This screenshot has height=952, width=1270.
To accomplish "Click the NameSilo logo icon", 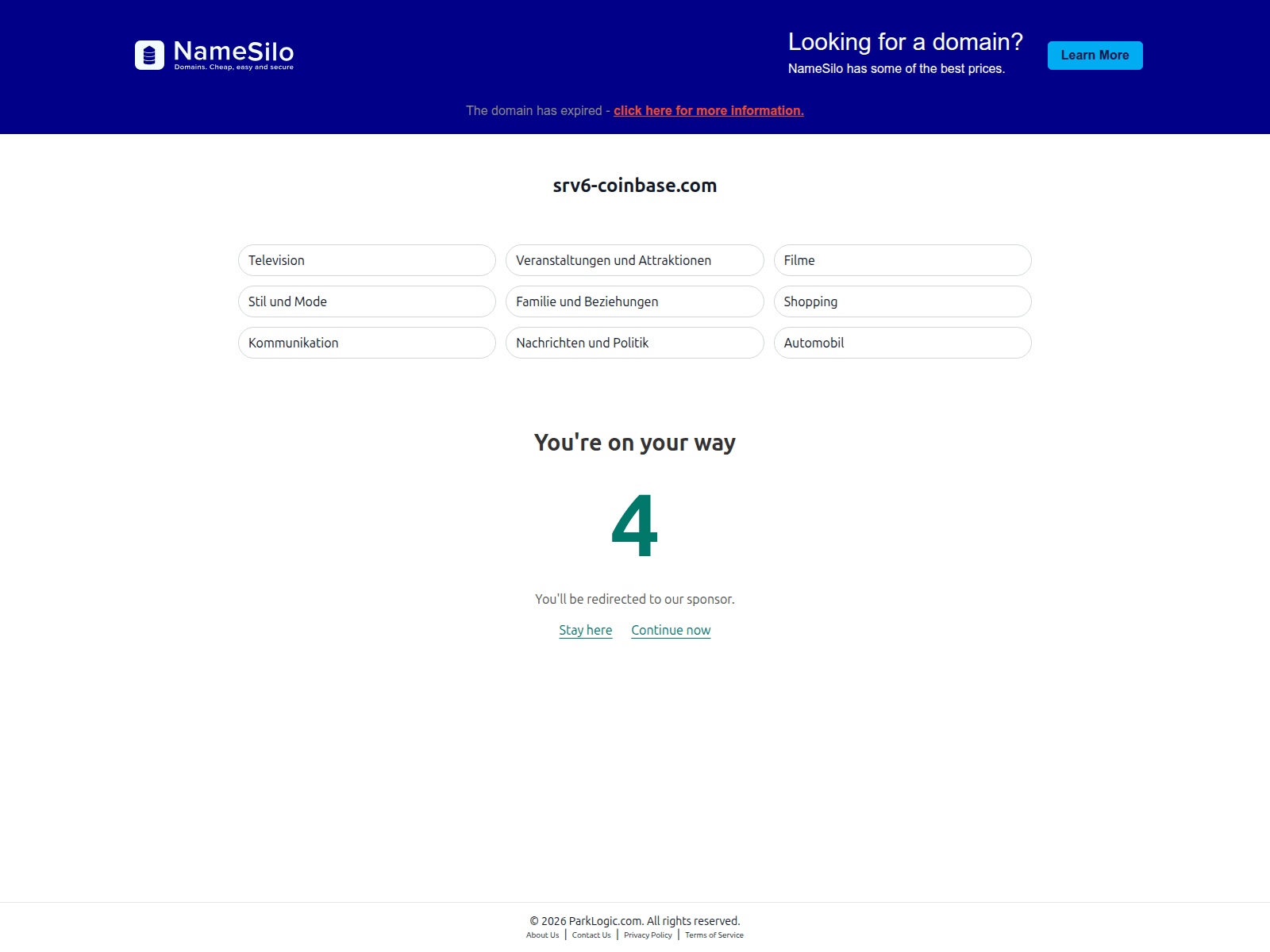I will tap(149, 56).
